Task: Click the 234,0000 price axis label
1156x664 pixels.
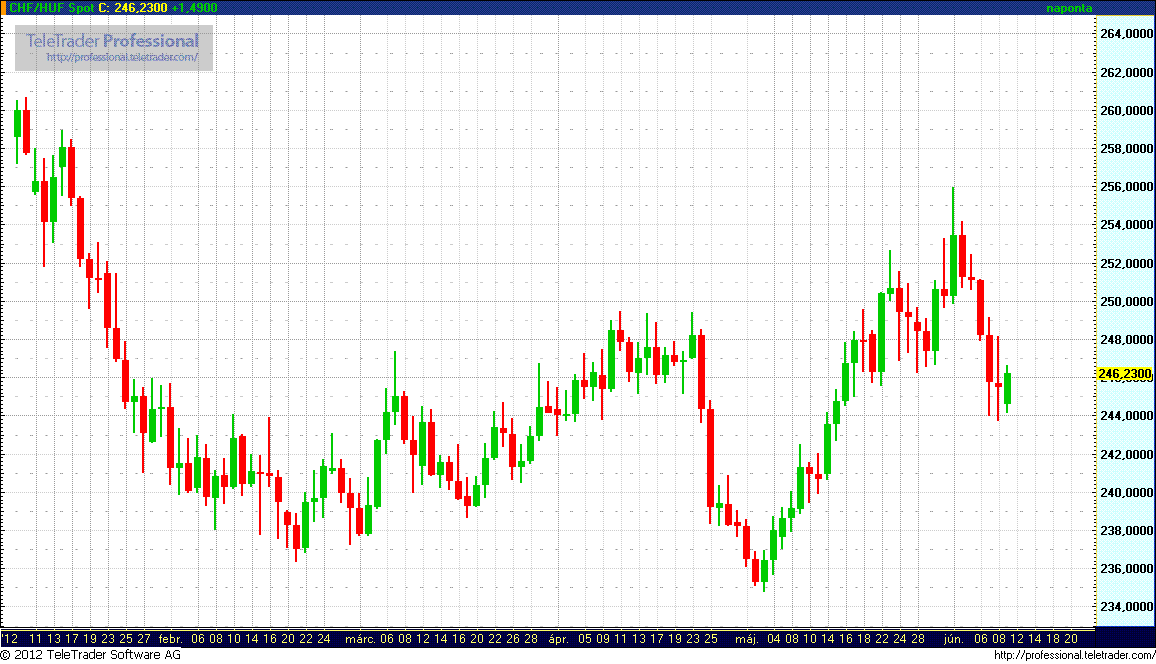Action: tap(1126, 607)
